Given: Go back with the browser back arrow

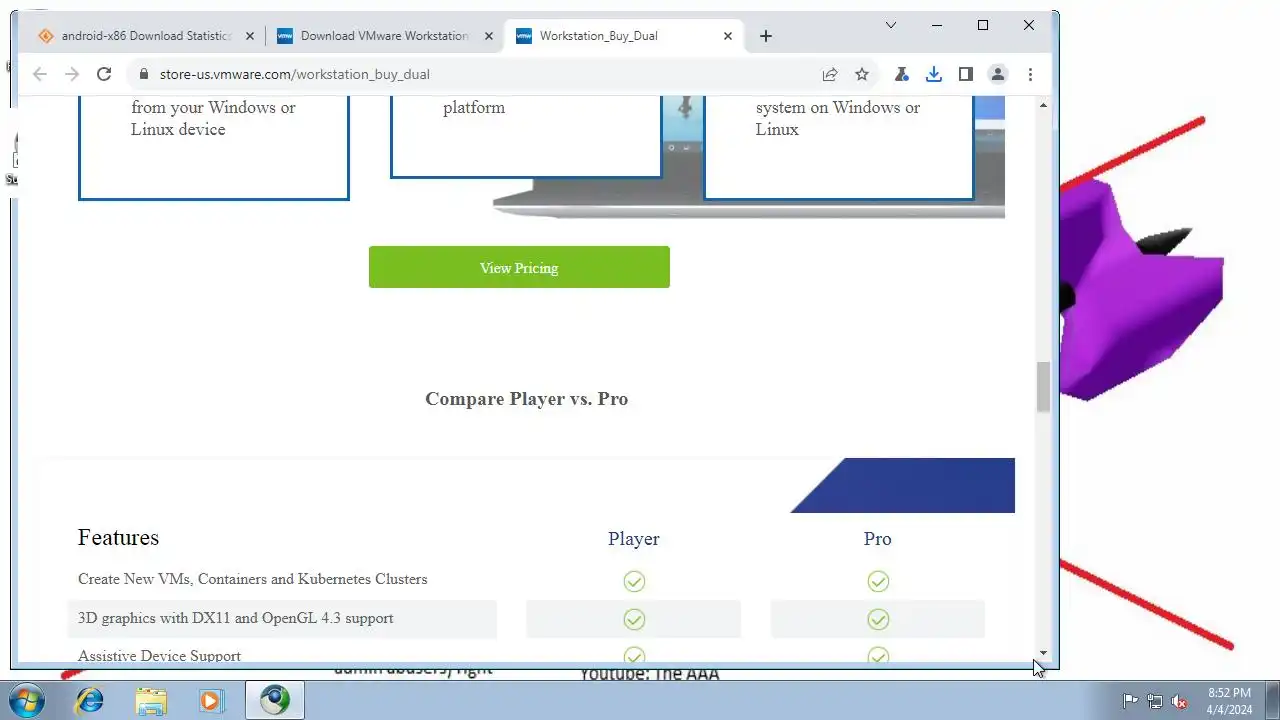Looking at the screenshot, I should click(x=40, y=74).
